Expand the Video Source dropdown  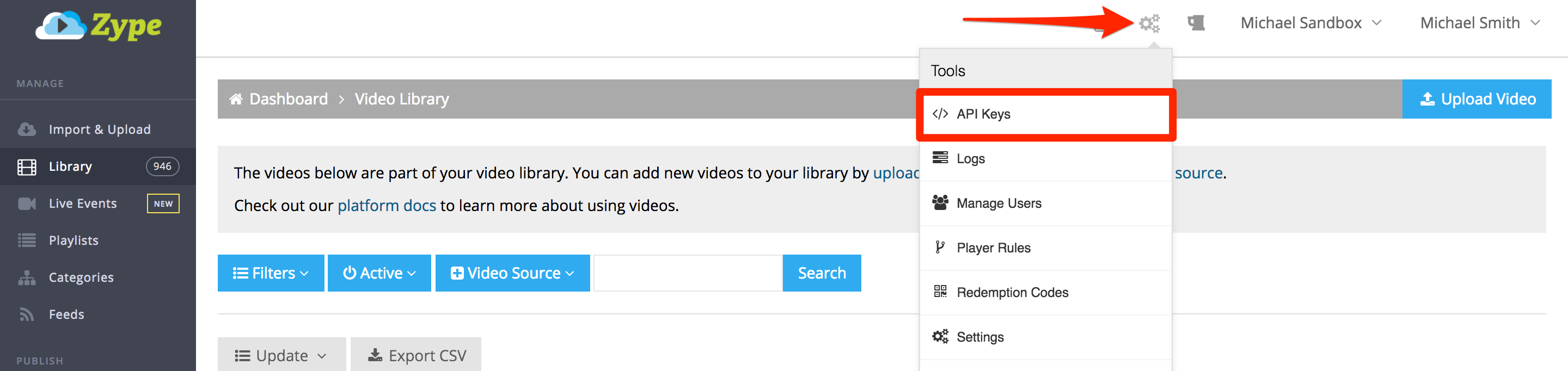point(512,274)
